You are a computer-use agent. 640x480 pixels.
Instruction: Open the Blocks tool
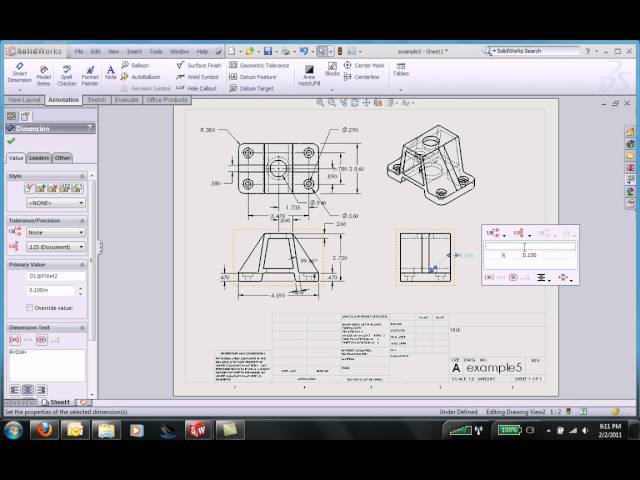point(332,69)
